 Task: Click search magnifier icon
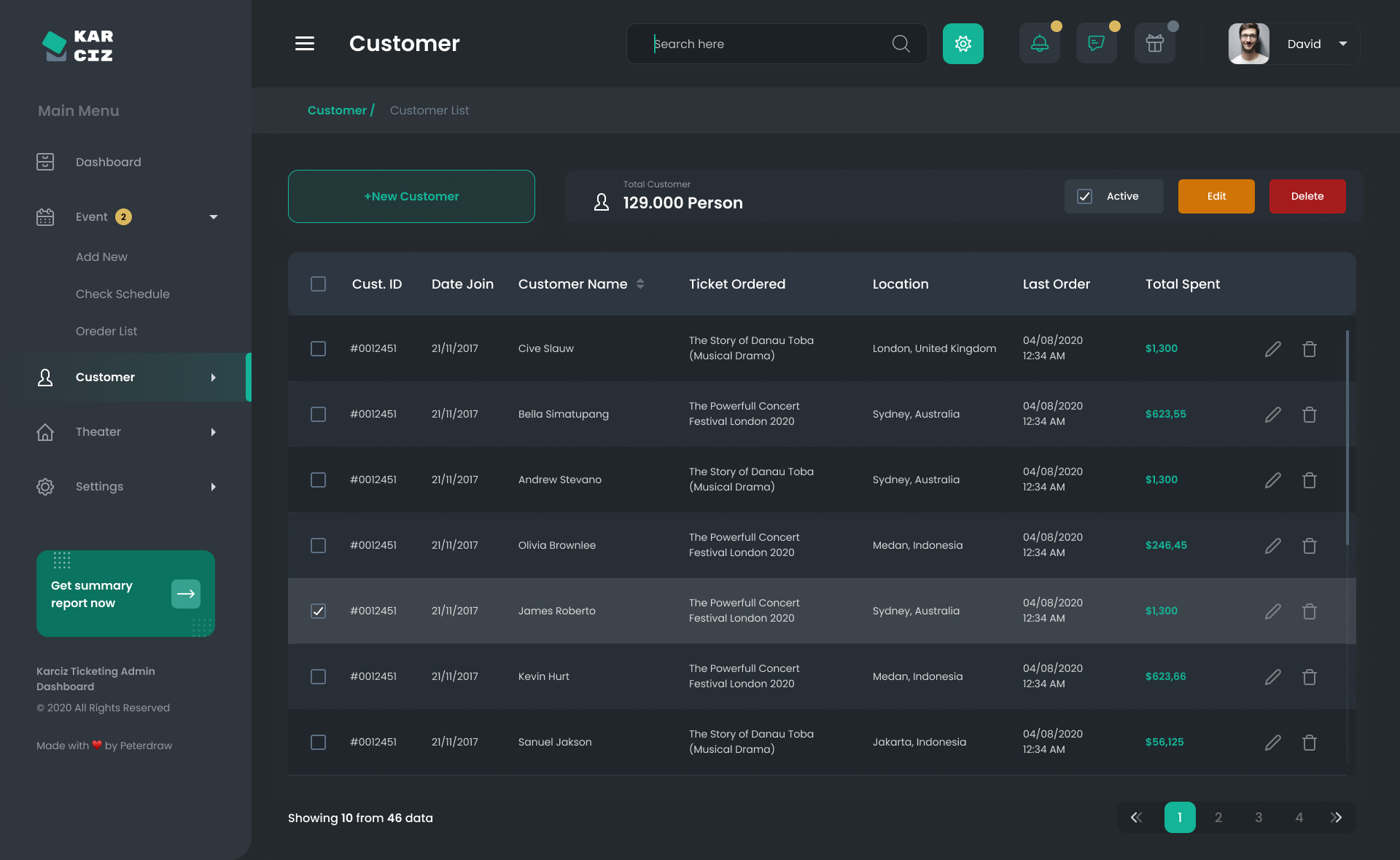point(901,44)
